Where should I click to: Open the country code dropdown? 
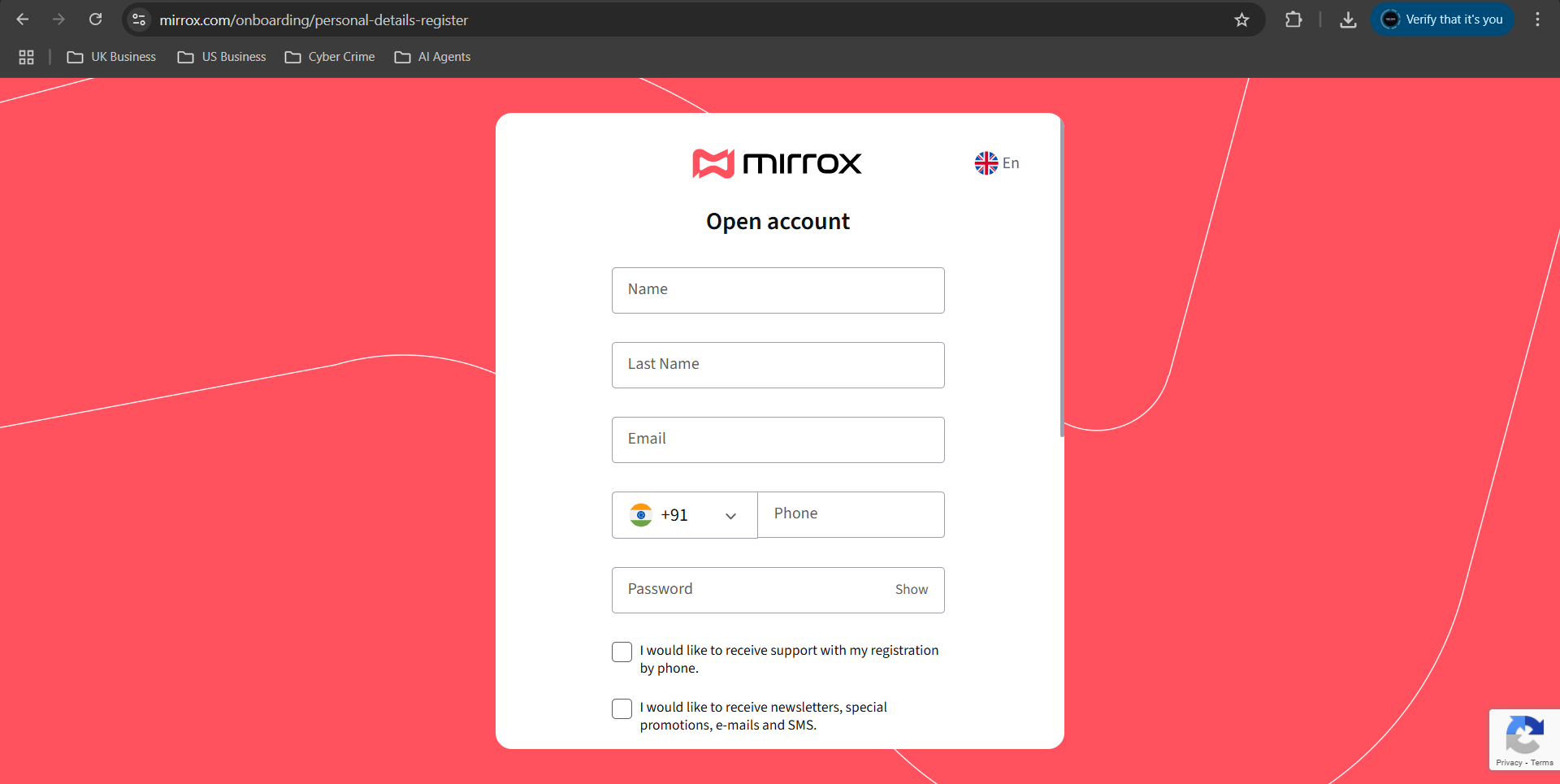tap(730, 515)
